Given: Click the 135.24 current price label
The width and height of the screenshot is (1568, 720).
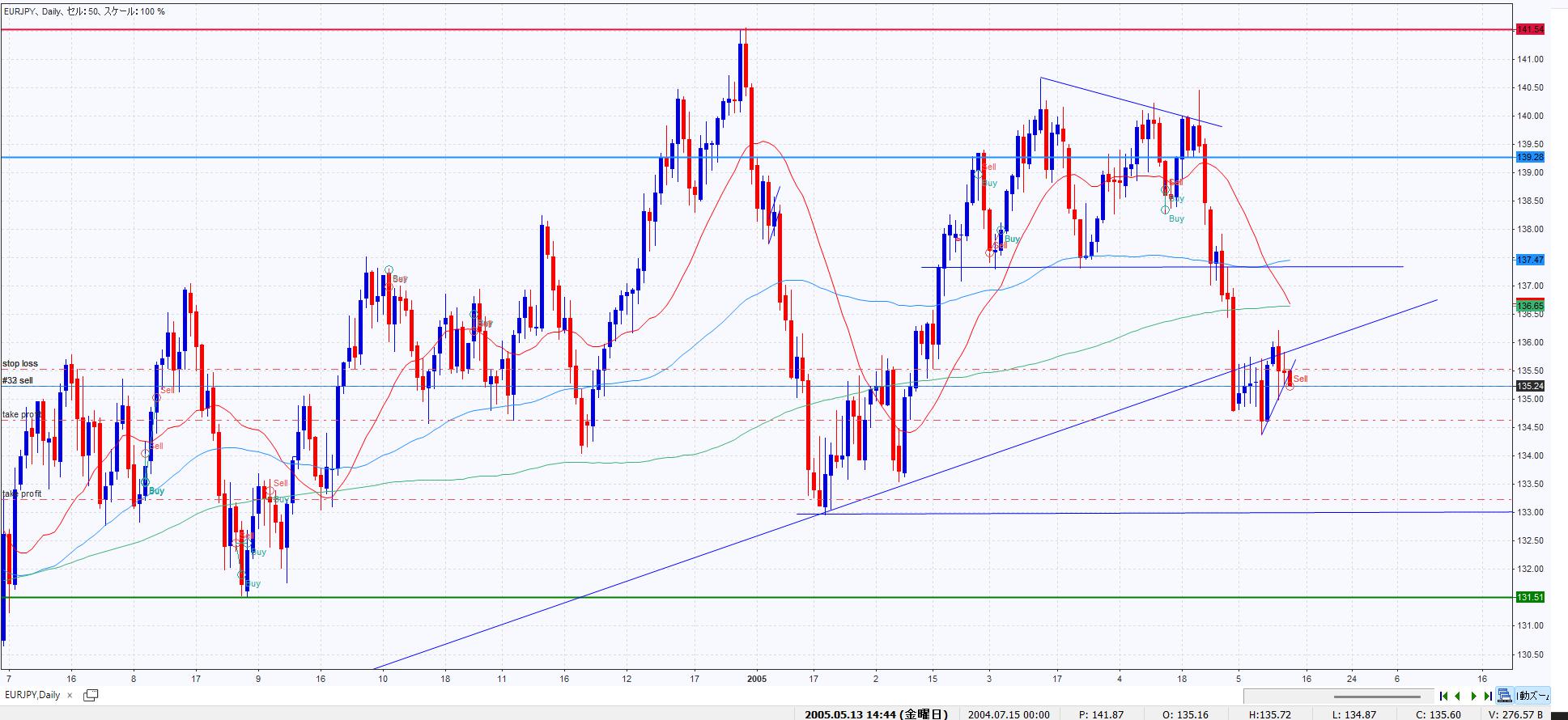Looking at the screenshot, I should pyautogui.click(x=1530, y=386).
